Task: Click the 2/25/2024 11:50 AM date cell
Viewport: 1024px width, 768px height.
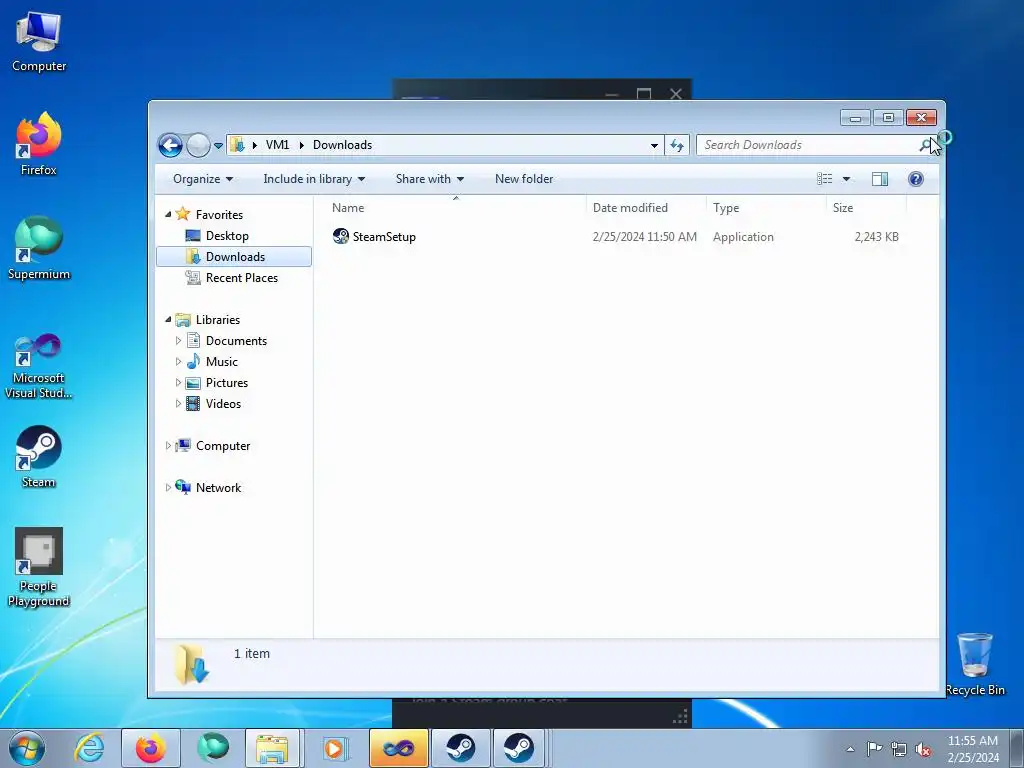Action: point(645,237)
